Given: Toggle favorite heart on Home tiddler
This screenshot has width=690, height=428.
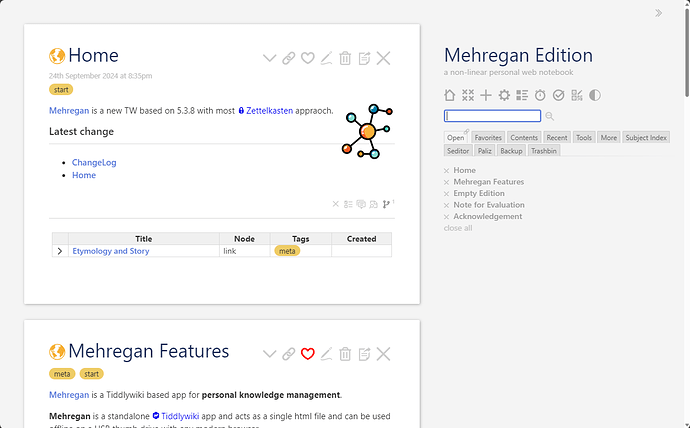Looking at the screenshot, I should [x=308, y=58].
